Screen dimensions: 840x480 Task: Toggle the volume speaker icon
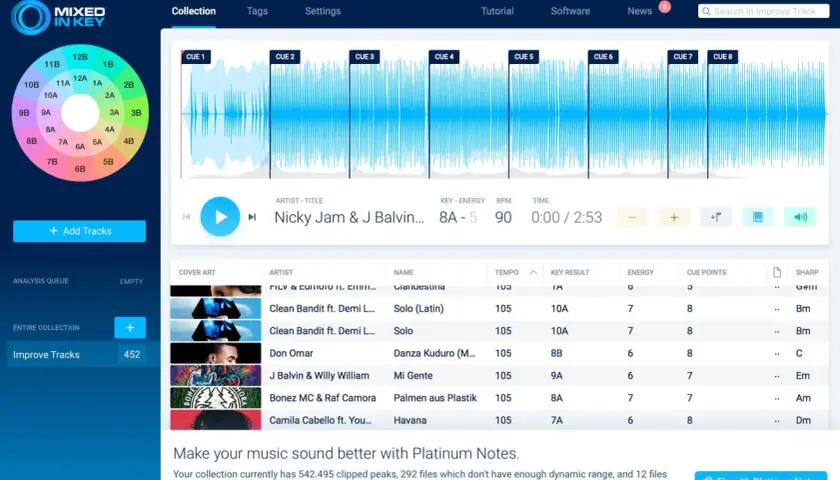[x=800, y=217]
